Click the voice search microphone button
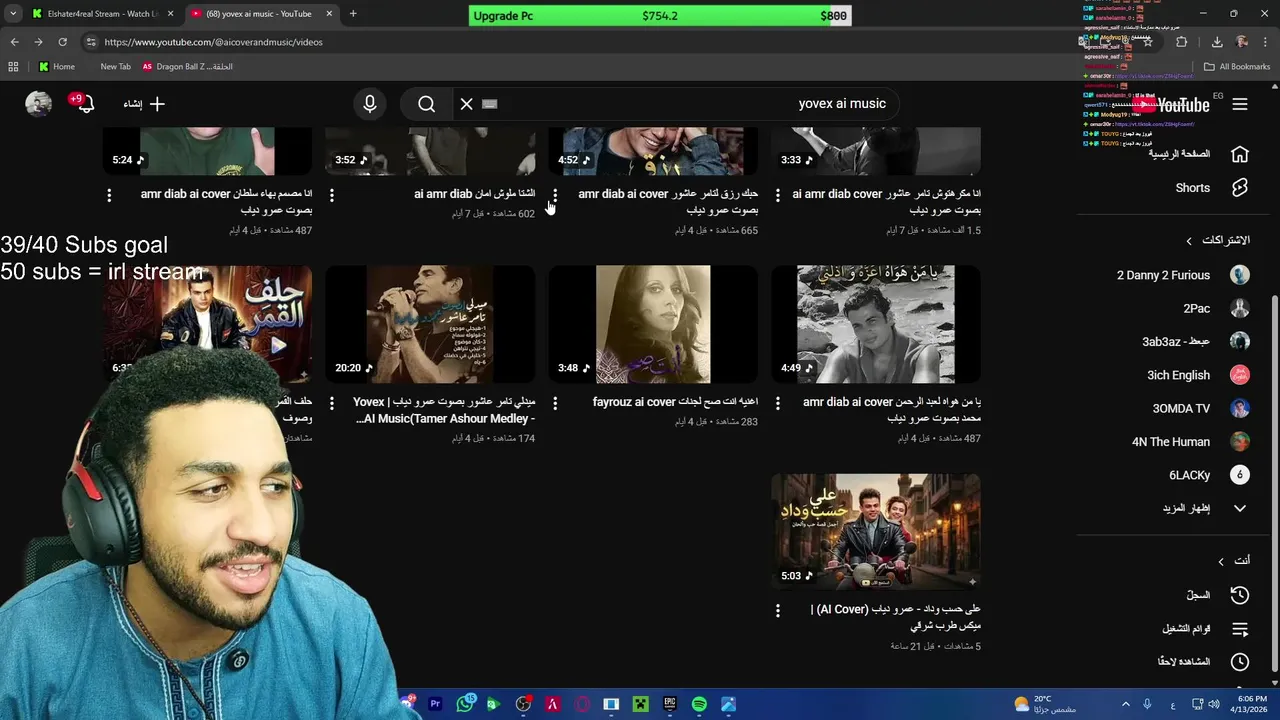 [x=370, y=104]
